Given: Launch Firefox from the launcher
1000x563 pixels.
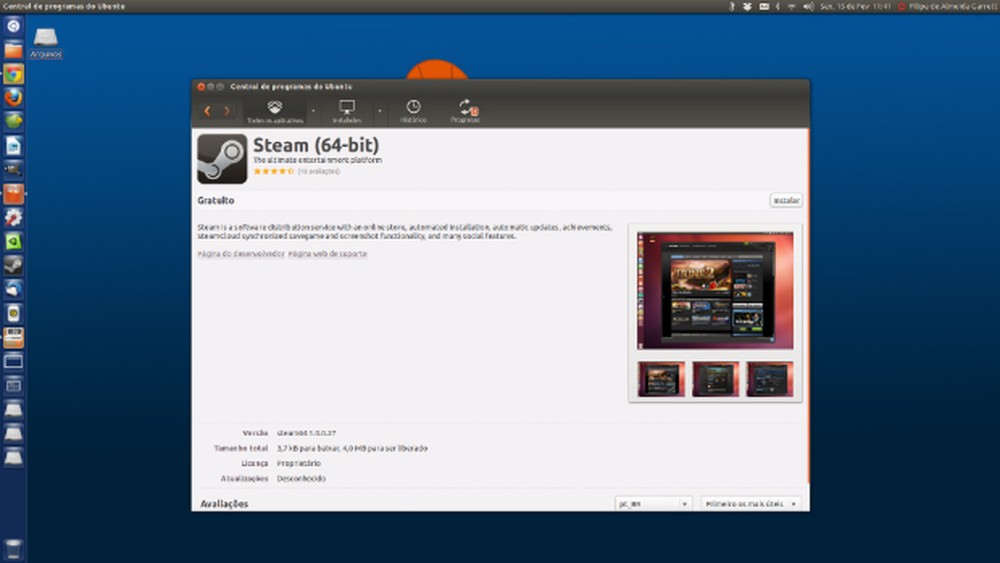Looking at the screenshot, I should [13, 98].
